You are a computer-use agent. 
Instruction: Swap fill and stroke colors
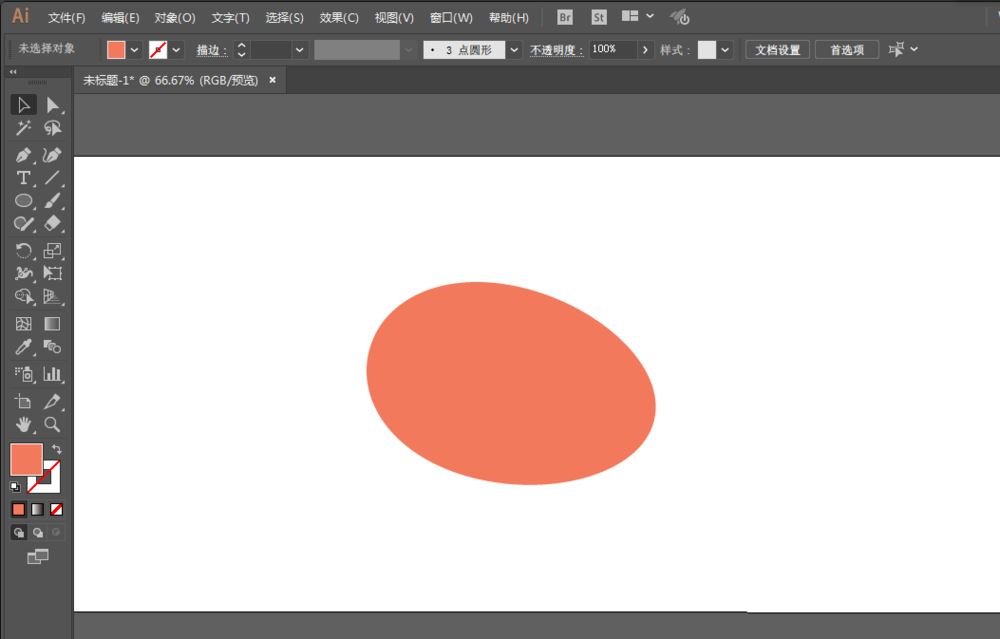[57, 450]
